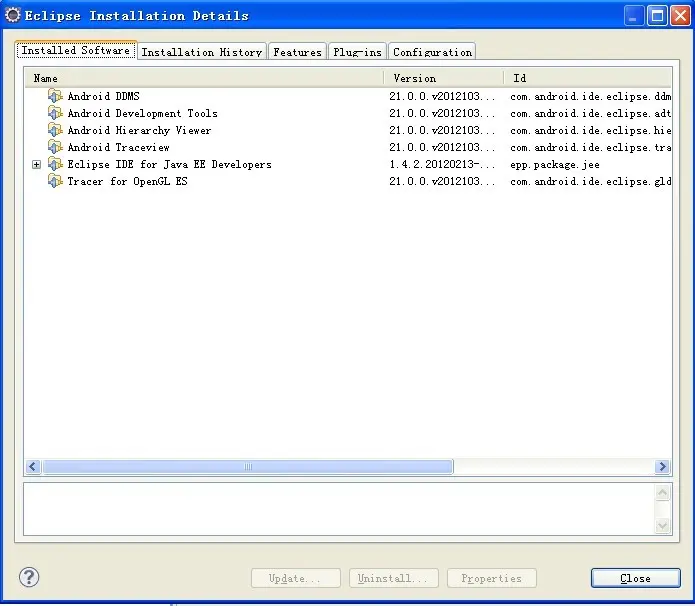
Task: Switch to the Installed Software tab
Action: point(76,50)
